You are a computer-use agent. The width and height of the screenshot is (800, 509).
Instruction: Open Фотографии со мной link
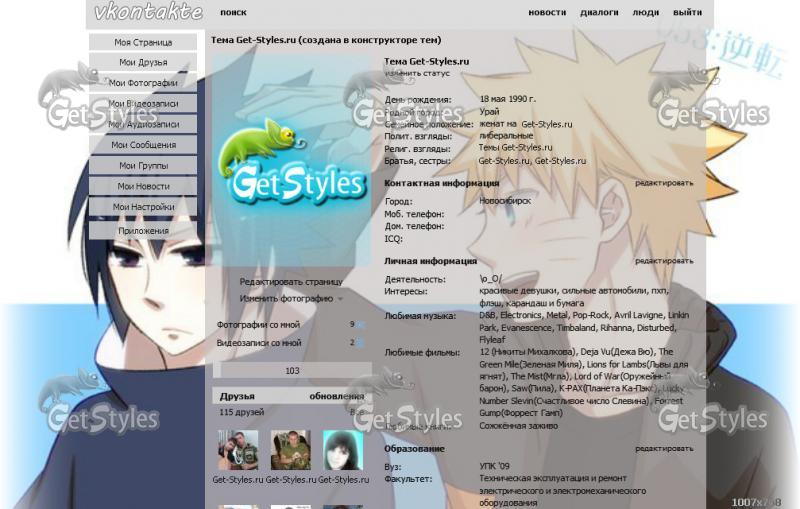pos(258,324)
